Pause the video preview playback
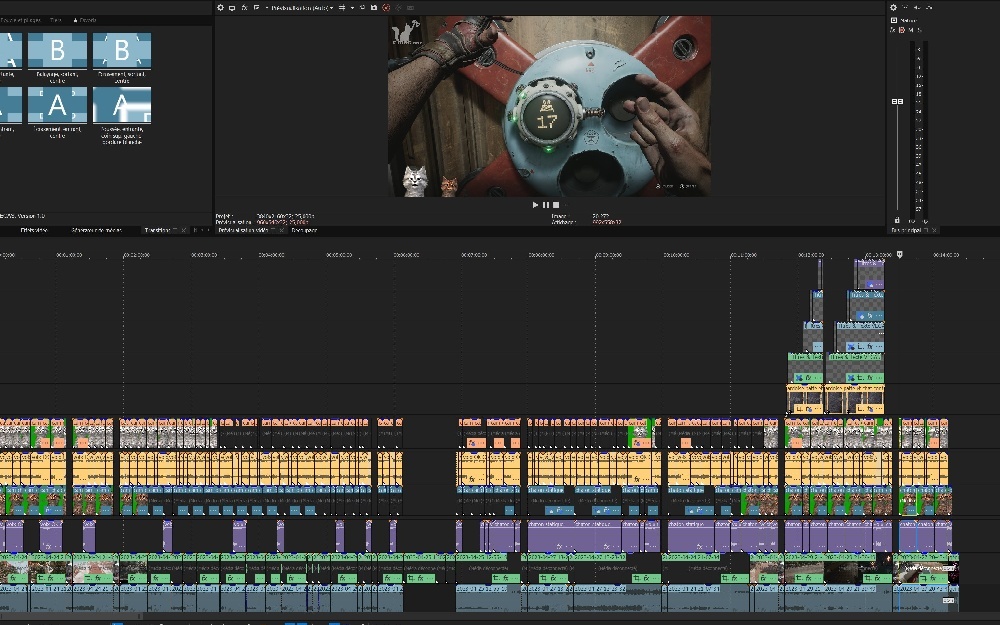The image size is (1000, 625). pyautogui.click(x=546, y=205)
